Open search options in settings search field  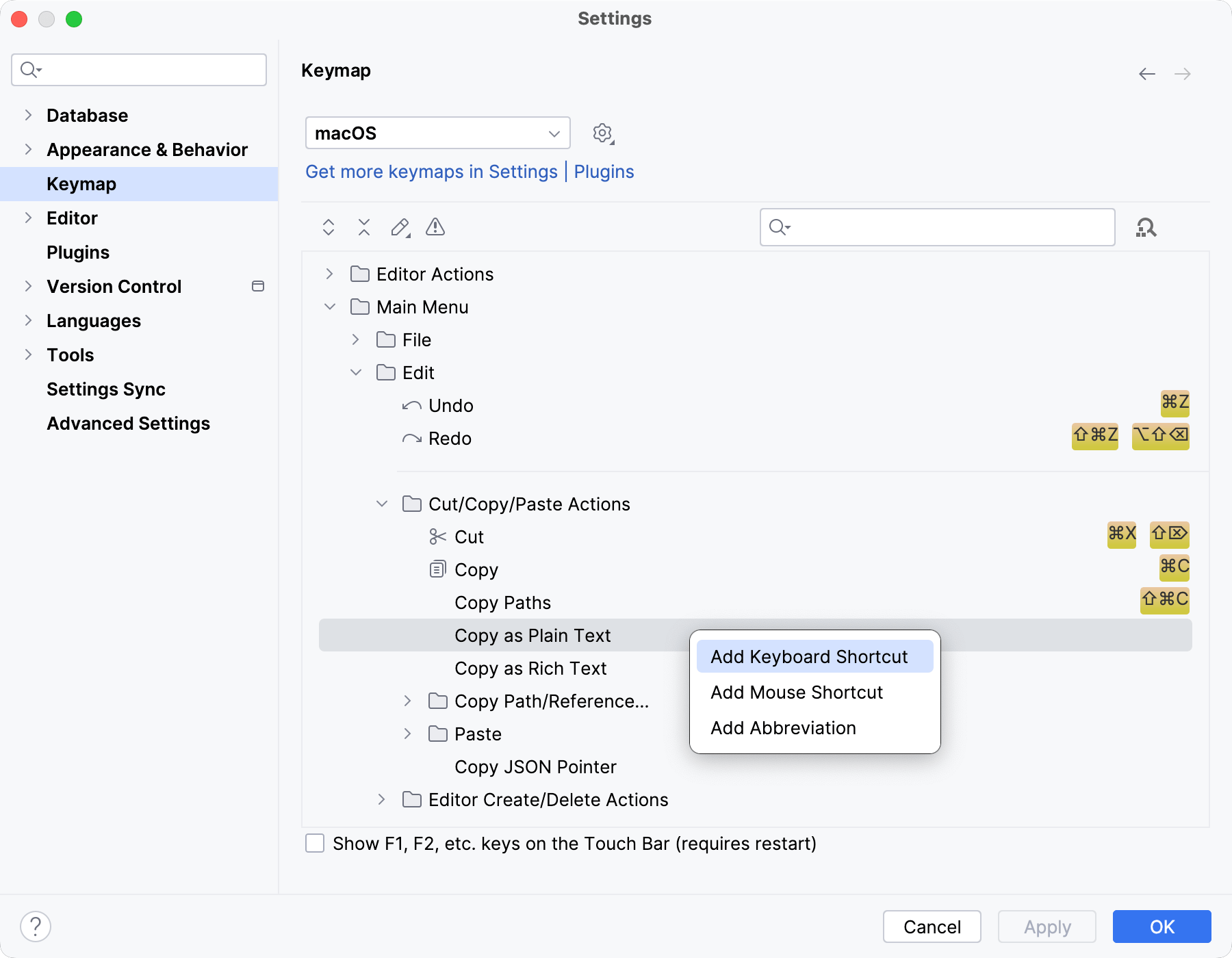29,69
